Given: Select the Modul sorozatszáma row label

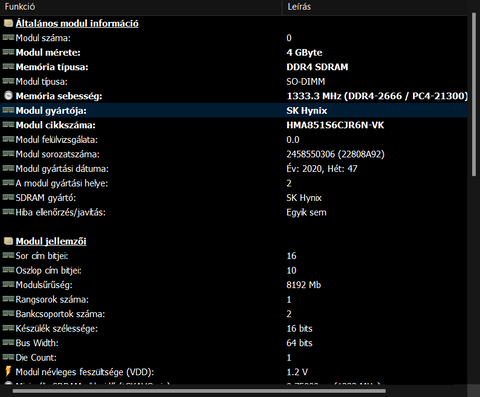Looking at the screenshot, I should 58,154.
